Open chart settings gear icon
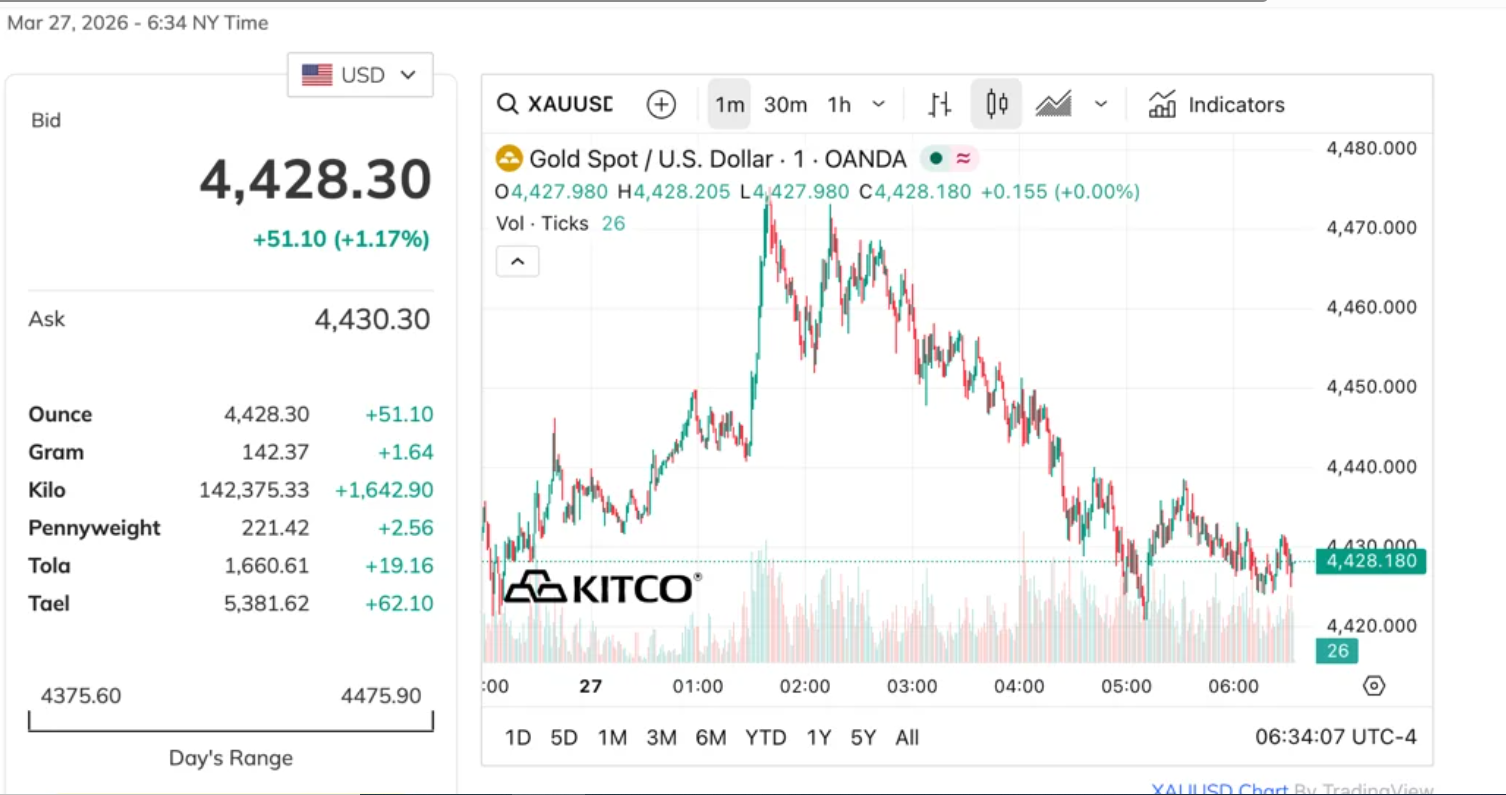 [1374, 686]
